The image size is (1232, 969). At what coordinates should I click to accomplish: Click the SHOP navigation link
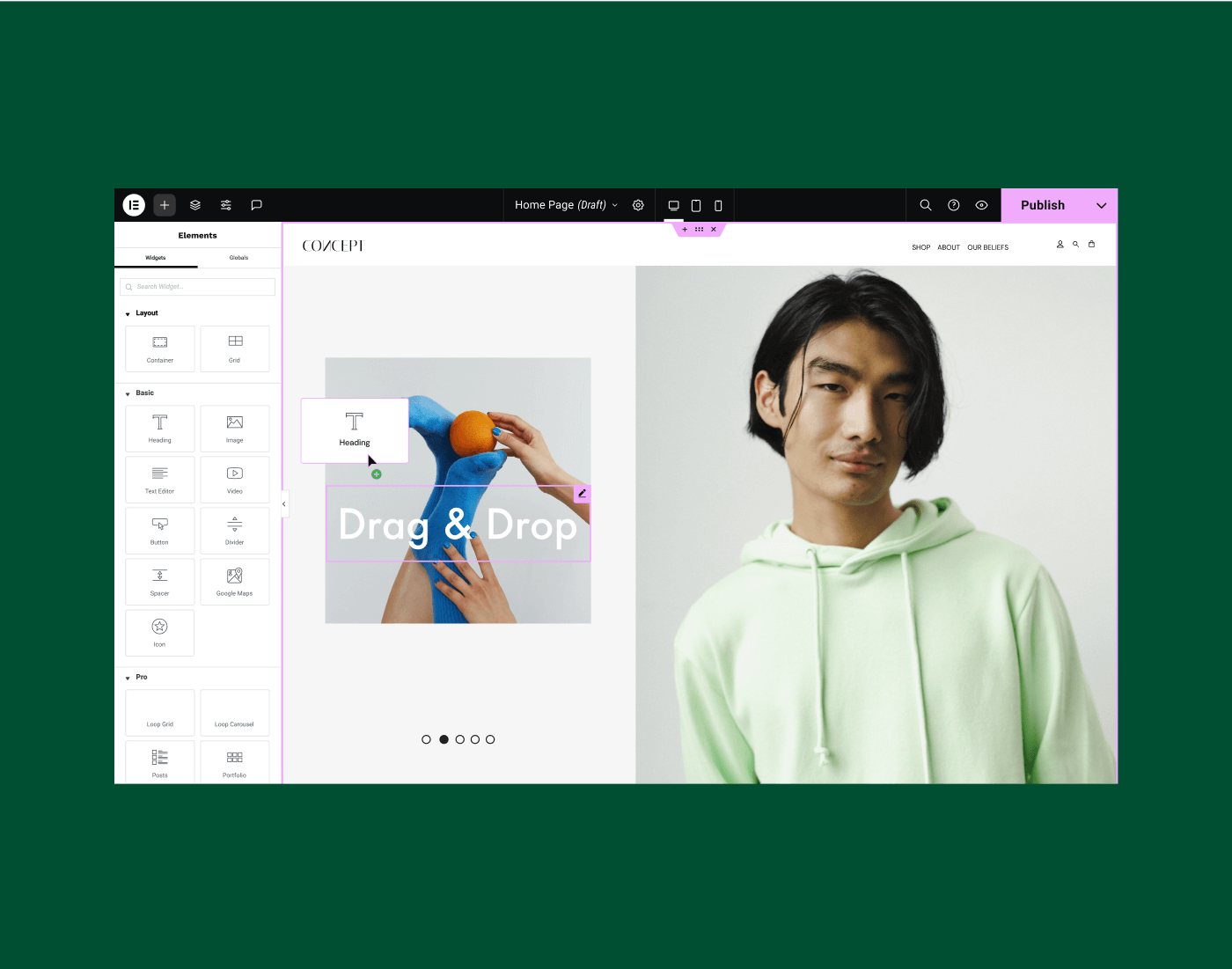[x=920, y=247]
